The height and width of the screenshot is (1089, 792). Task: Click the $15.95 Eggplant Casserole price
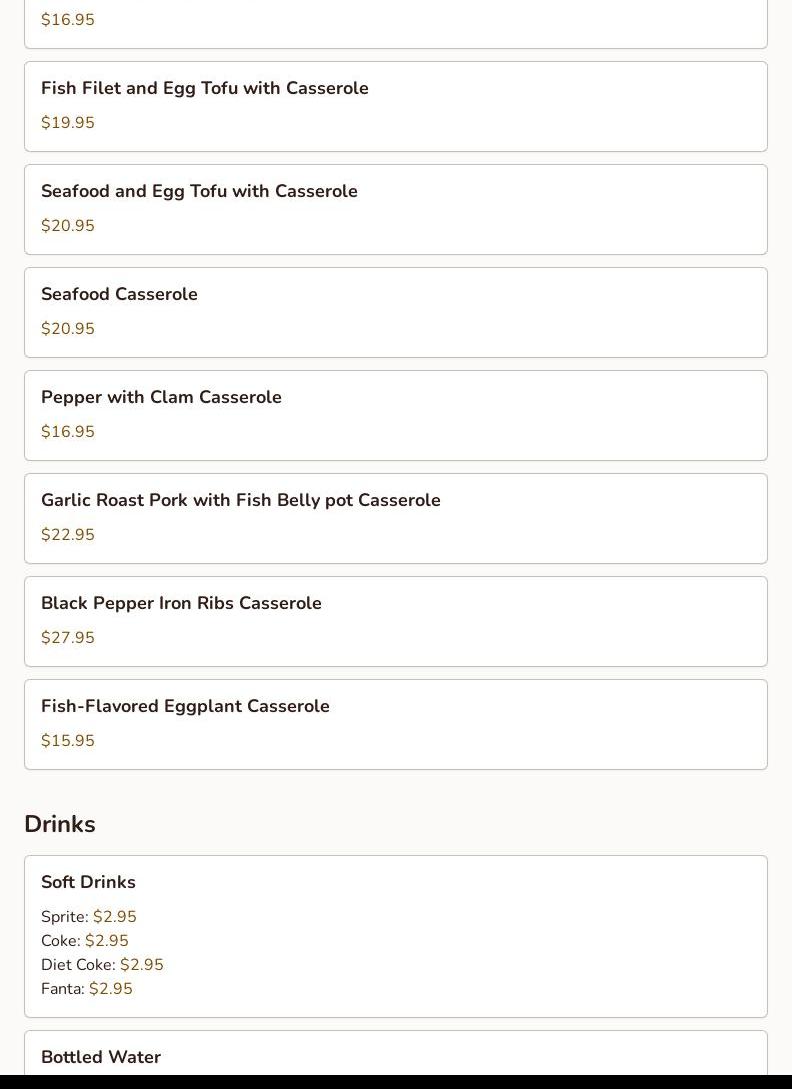coord(68,741)
